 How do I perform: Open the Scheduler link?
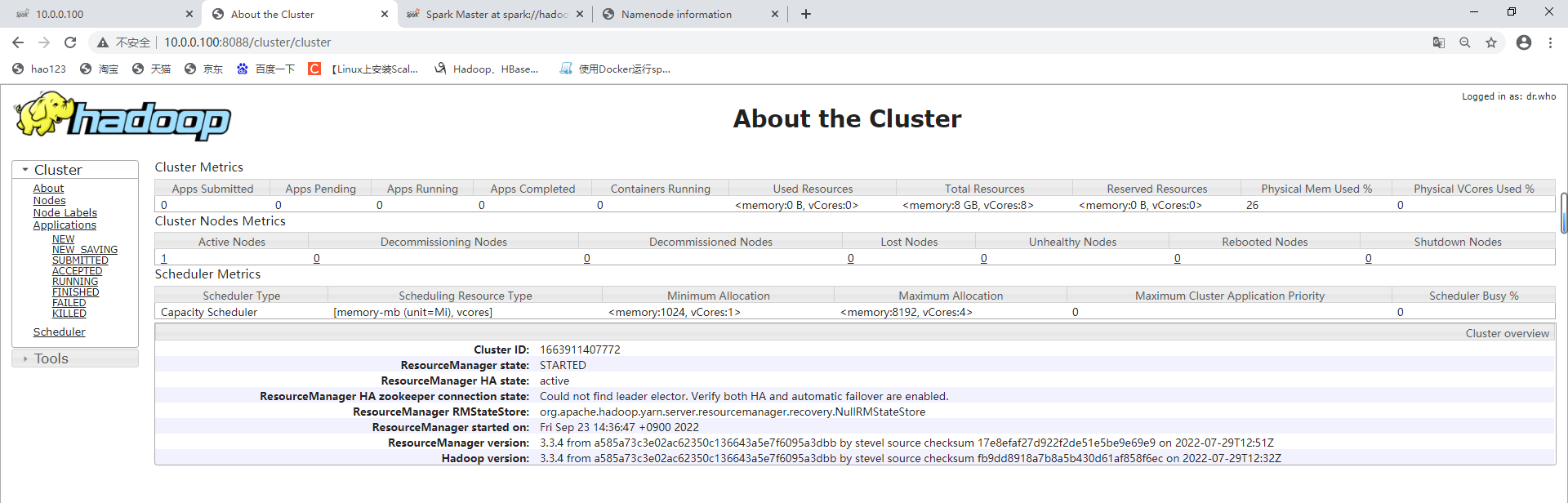tap(59, 332)
